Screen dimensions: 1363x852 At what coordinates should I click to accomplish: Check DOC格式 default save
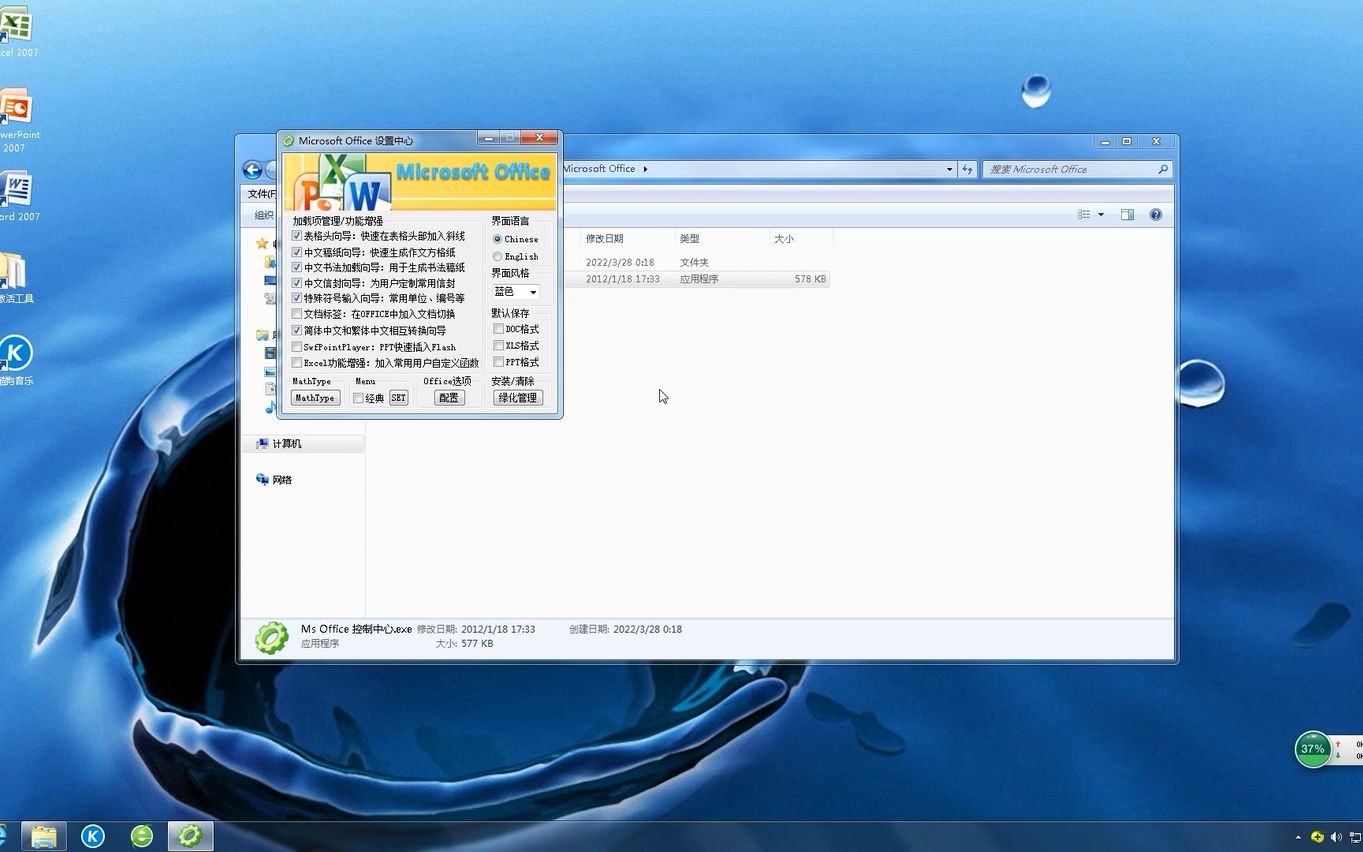[x=498, y=329]
